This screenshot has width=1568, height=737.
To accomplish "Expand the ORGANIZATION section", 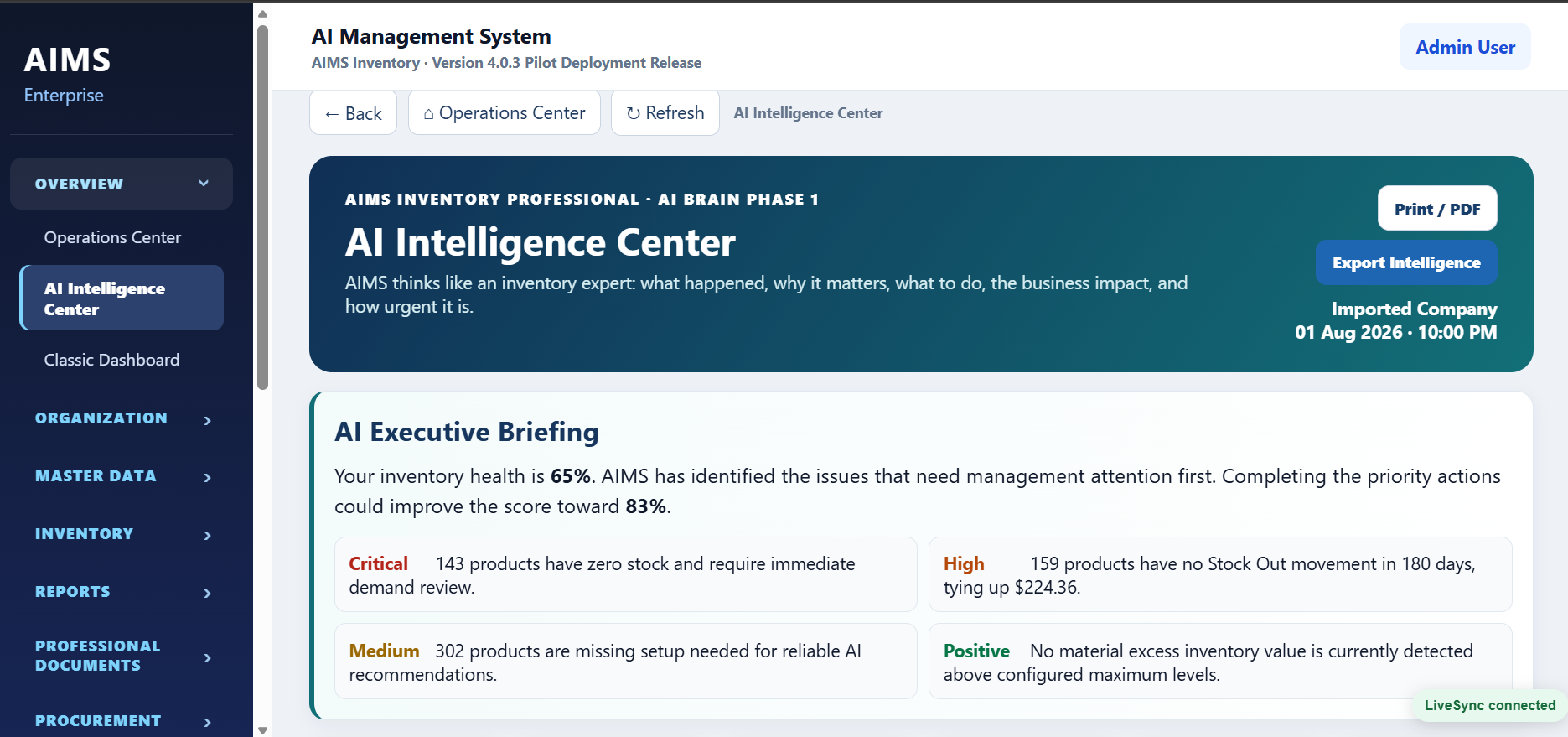I will point(122,418).
